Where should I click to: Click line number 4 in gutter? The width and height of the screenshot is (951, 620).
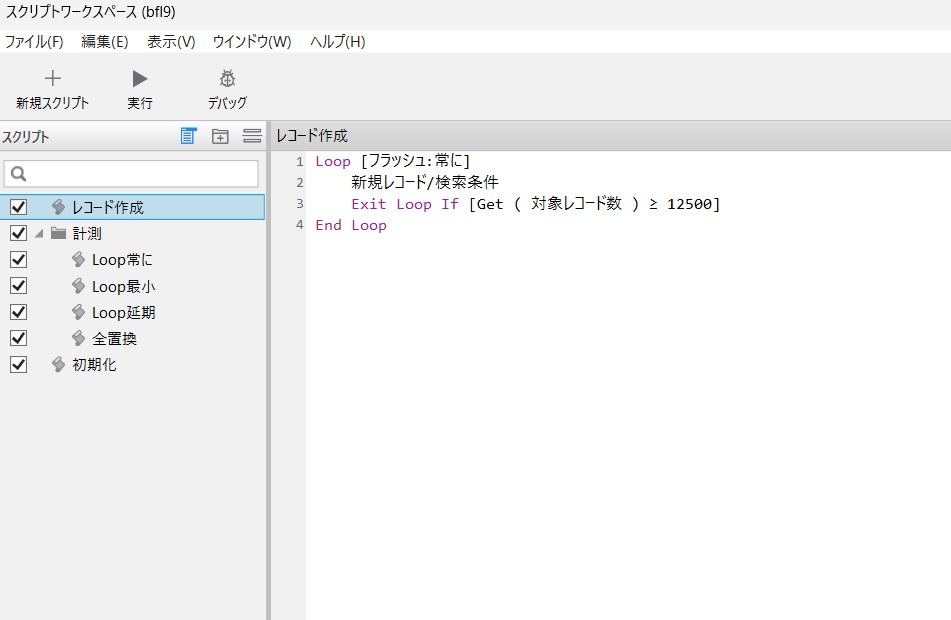click(299, 225)
